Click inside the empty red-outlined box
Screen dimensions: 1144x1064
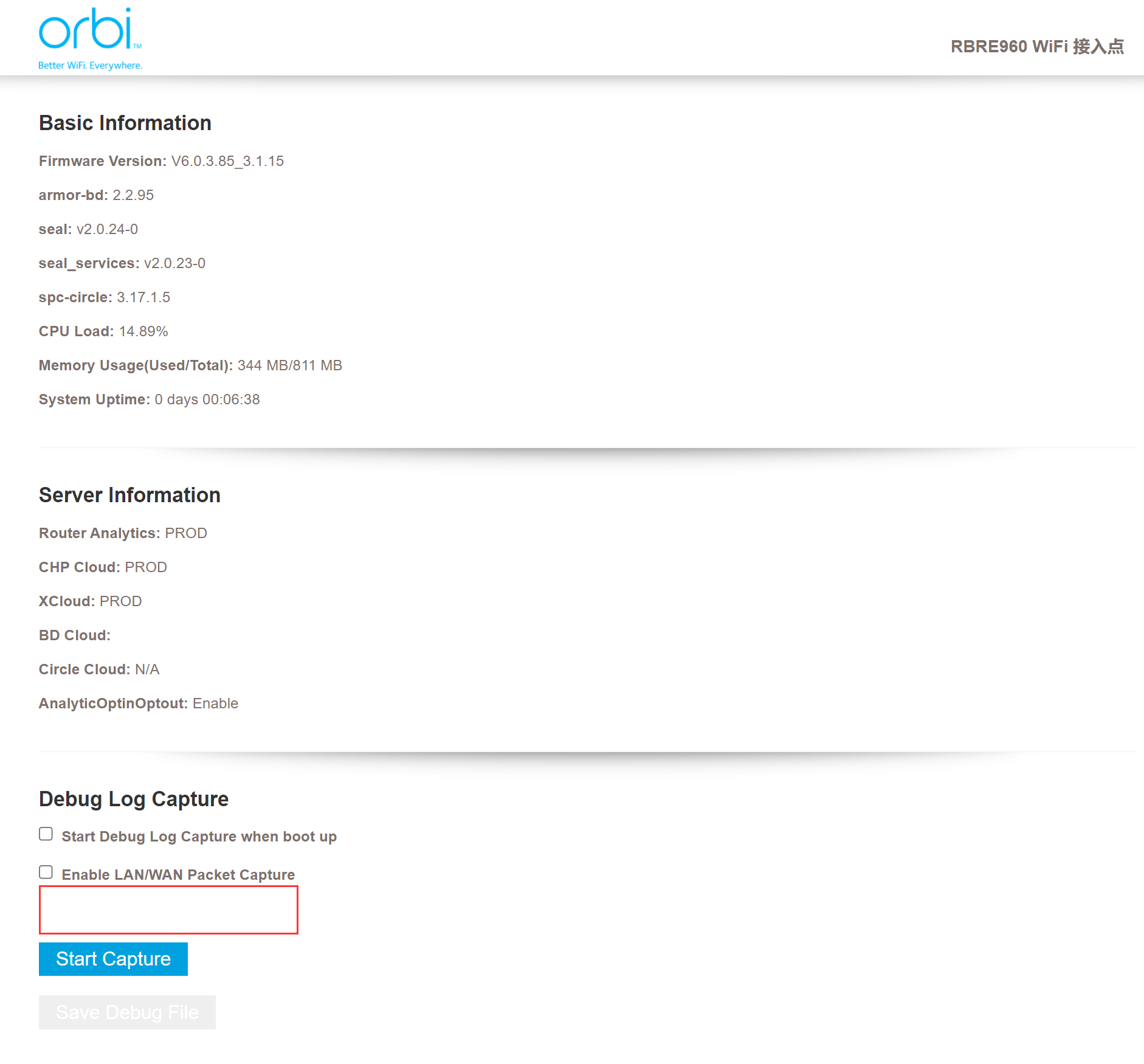coord(168,910)
